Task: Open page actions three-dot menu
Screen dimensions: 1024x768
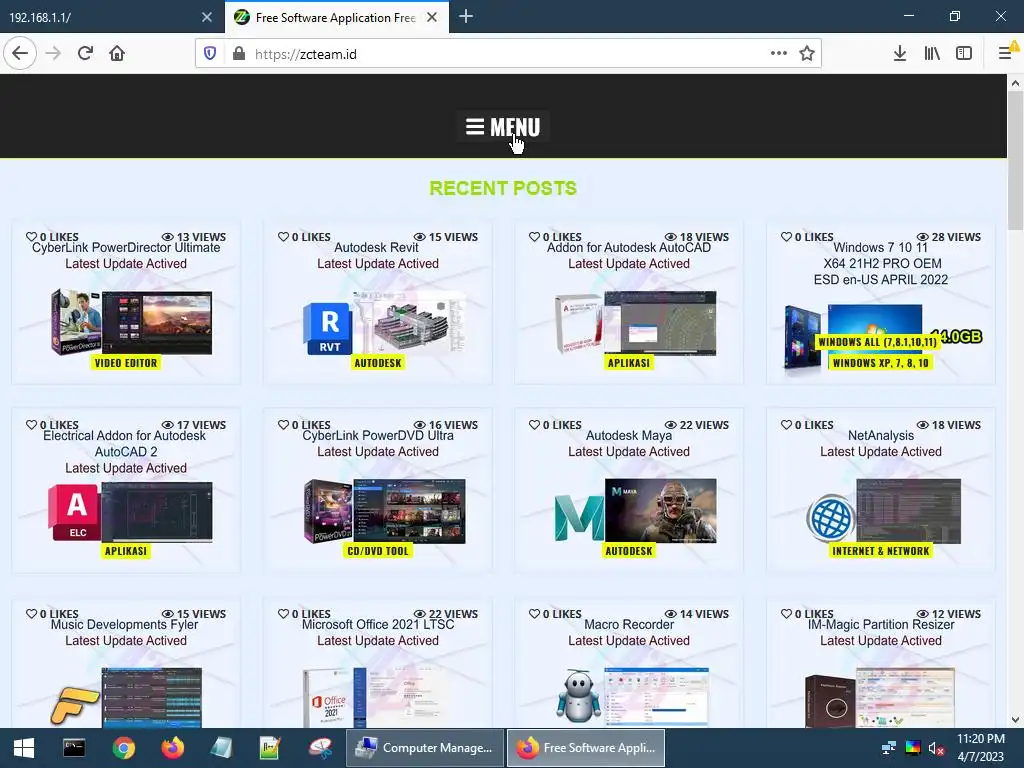Action: click(778, 54)
